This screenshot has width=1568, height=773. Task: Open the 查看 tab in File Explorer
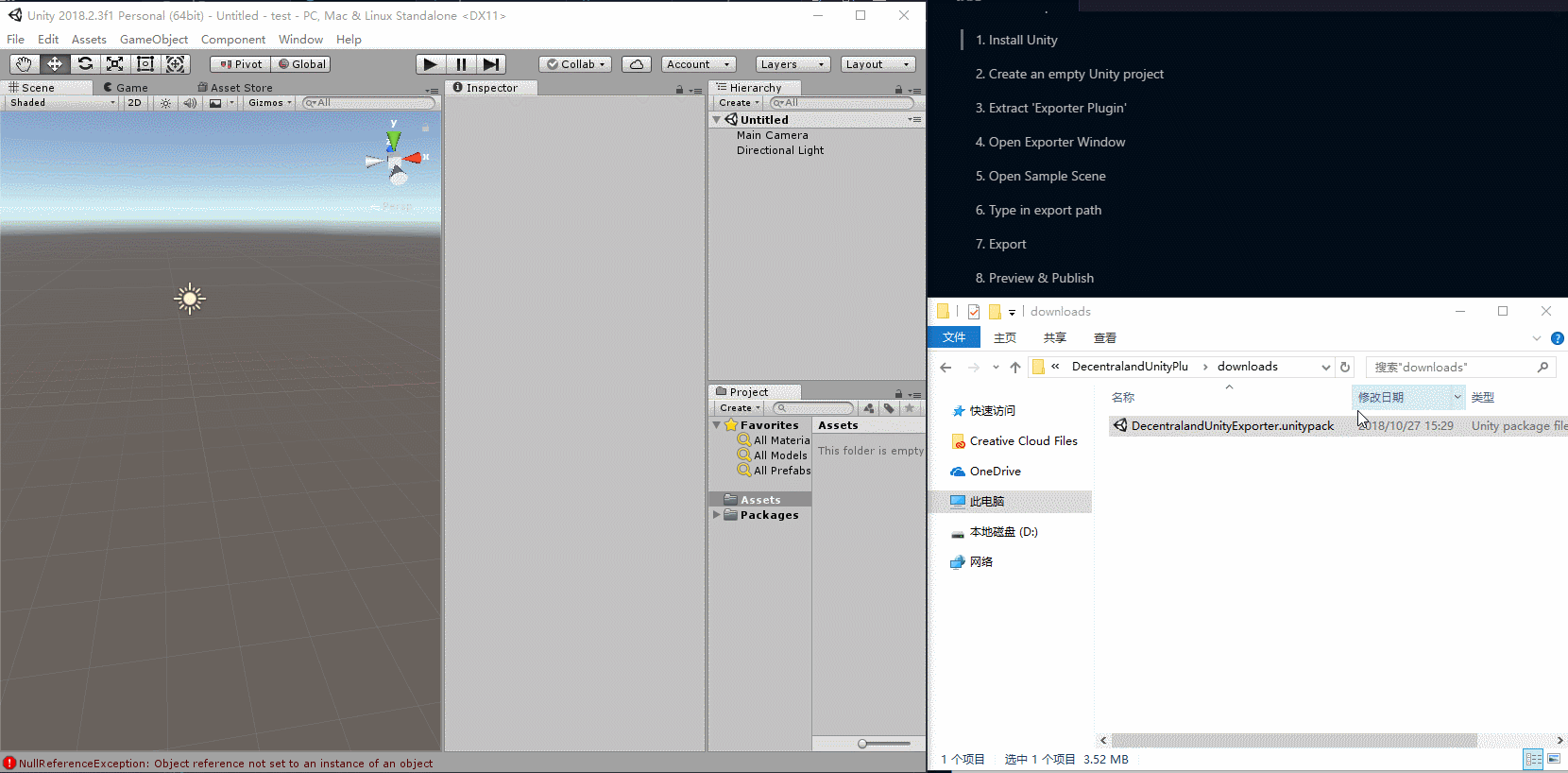coord(1105,337)
